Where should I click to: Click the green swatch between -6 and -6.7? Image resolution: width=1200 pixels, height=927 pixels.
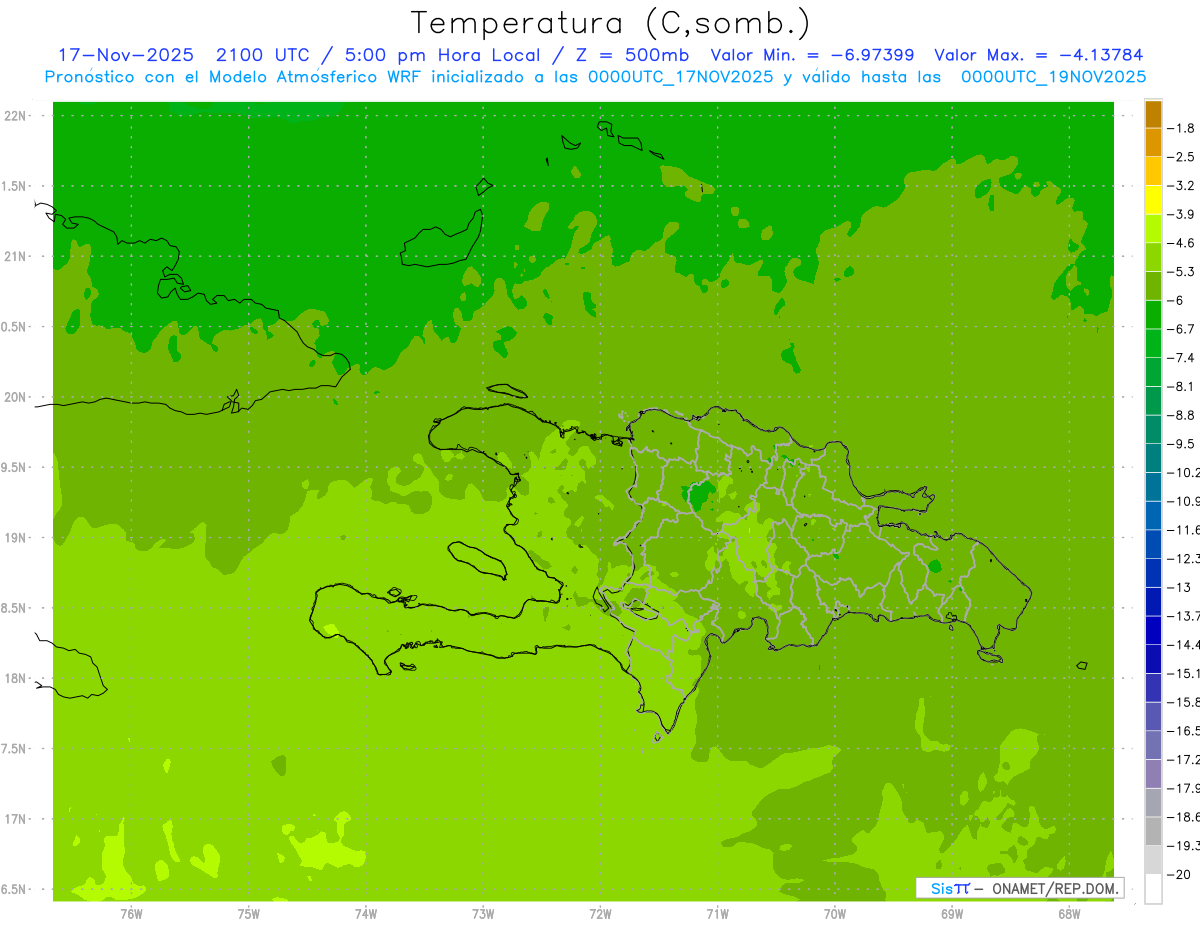click(x=1153, y=315)
